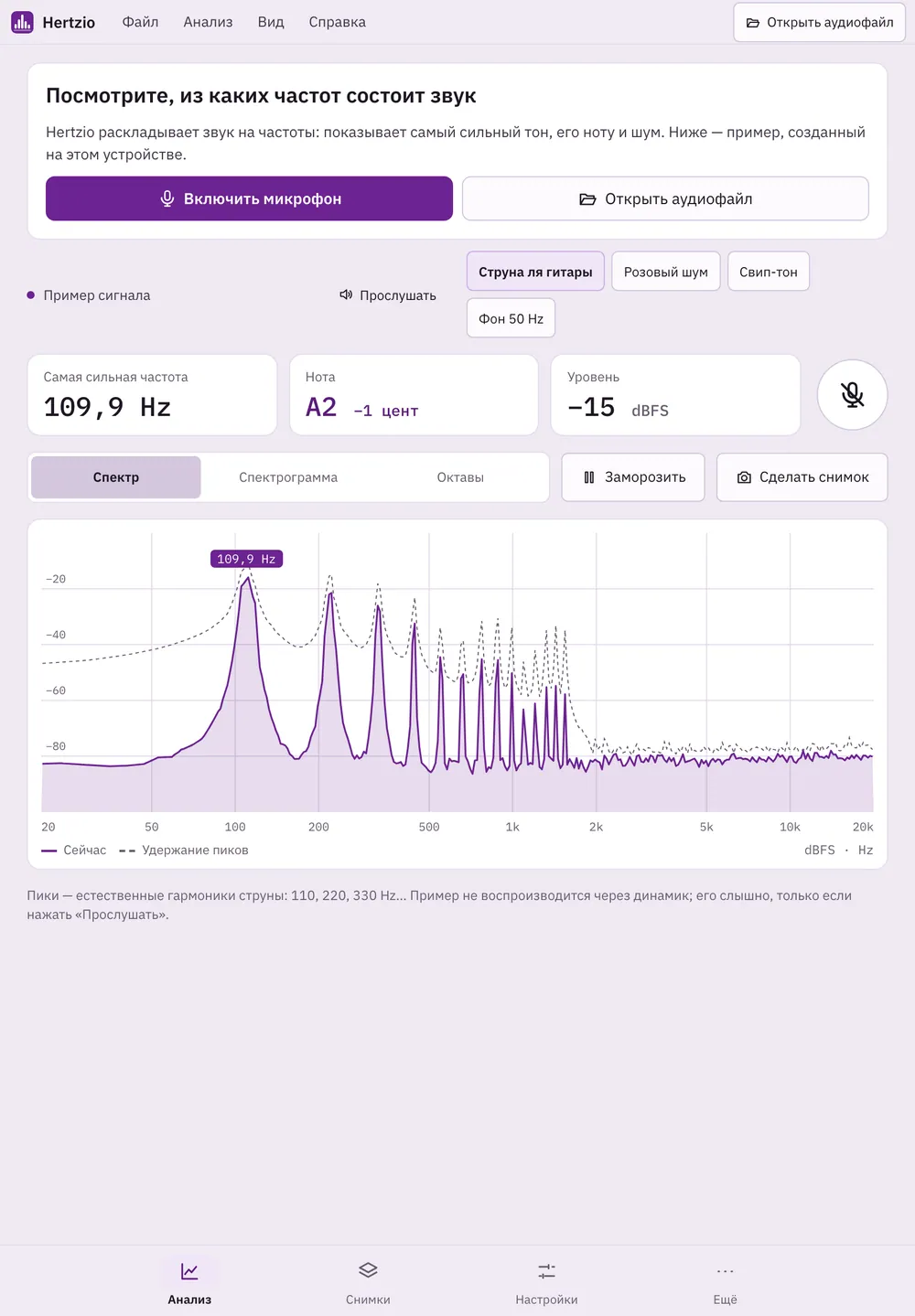Viewport: 915px width, 1316px height.
Task: Play the sample via Прослушать speaker icon
Action: pos(346,294)
